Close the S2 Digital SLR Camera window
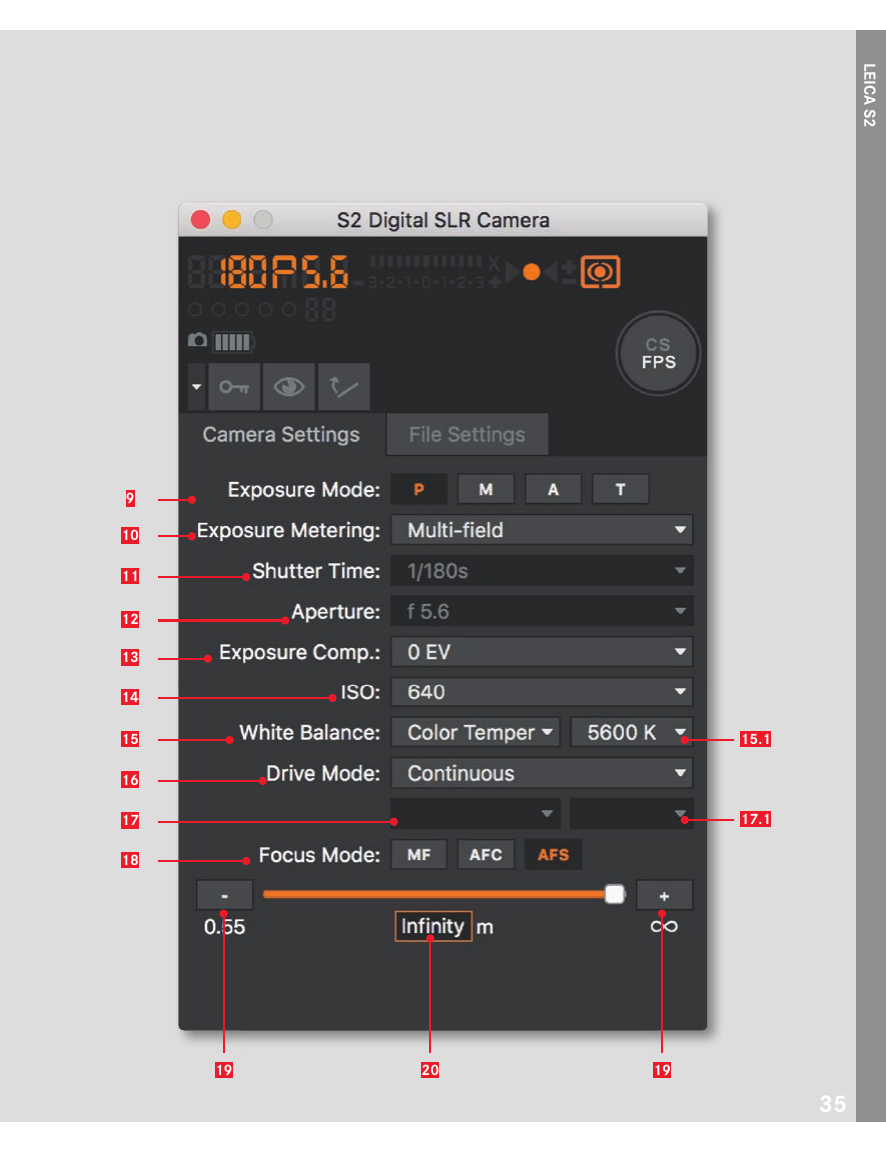This screenshot has width=886, height=1152. tap(201, 220)
